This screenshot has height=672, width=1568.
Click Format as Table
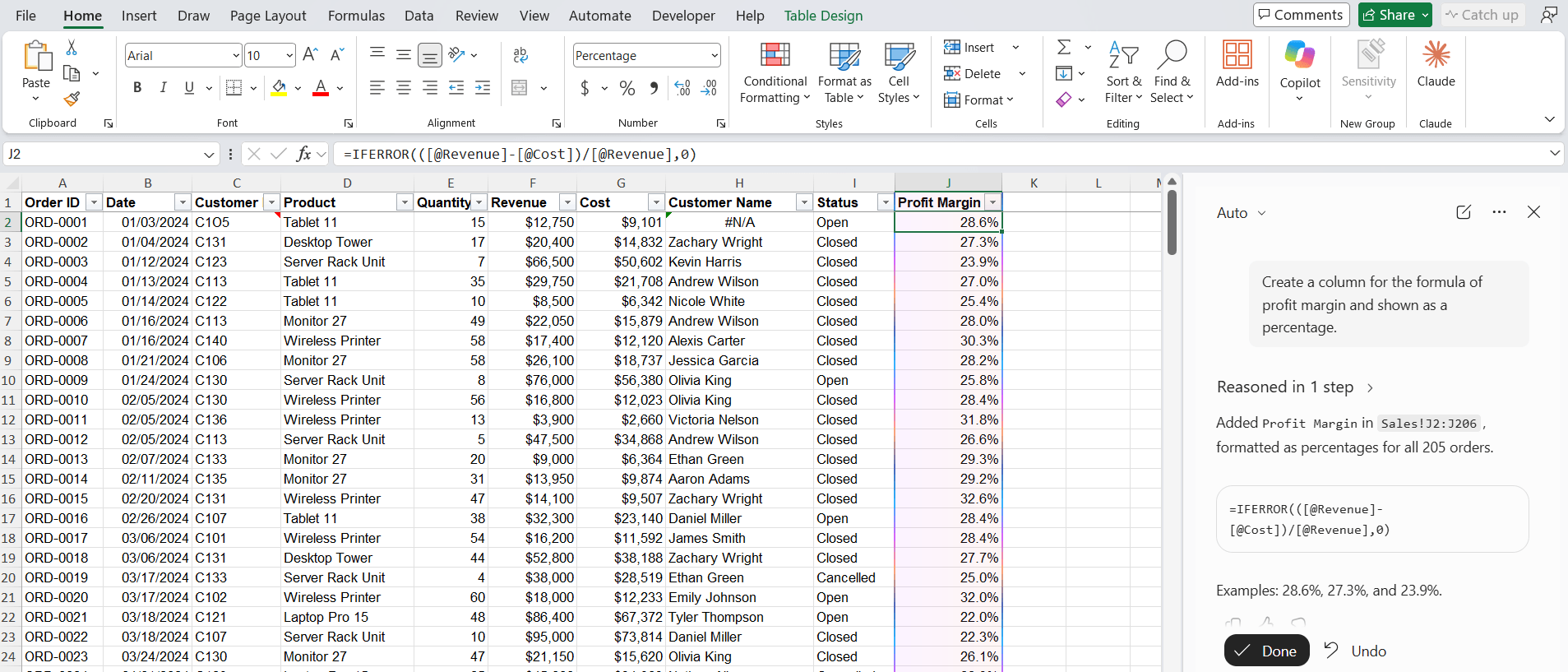pyautogui.click(x=844, y=72)
